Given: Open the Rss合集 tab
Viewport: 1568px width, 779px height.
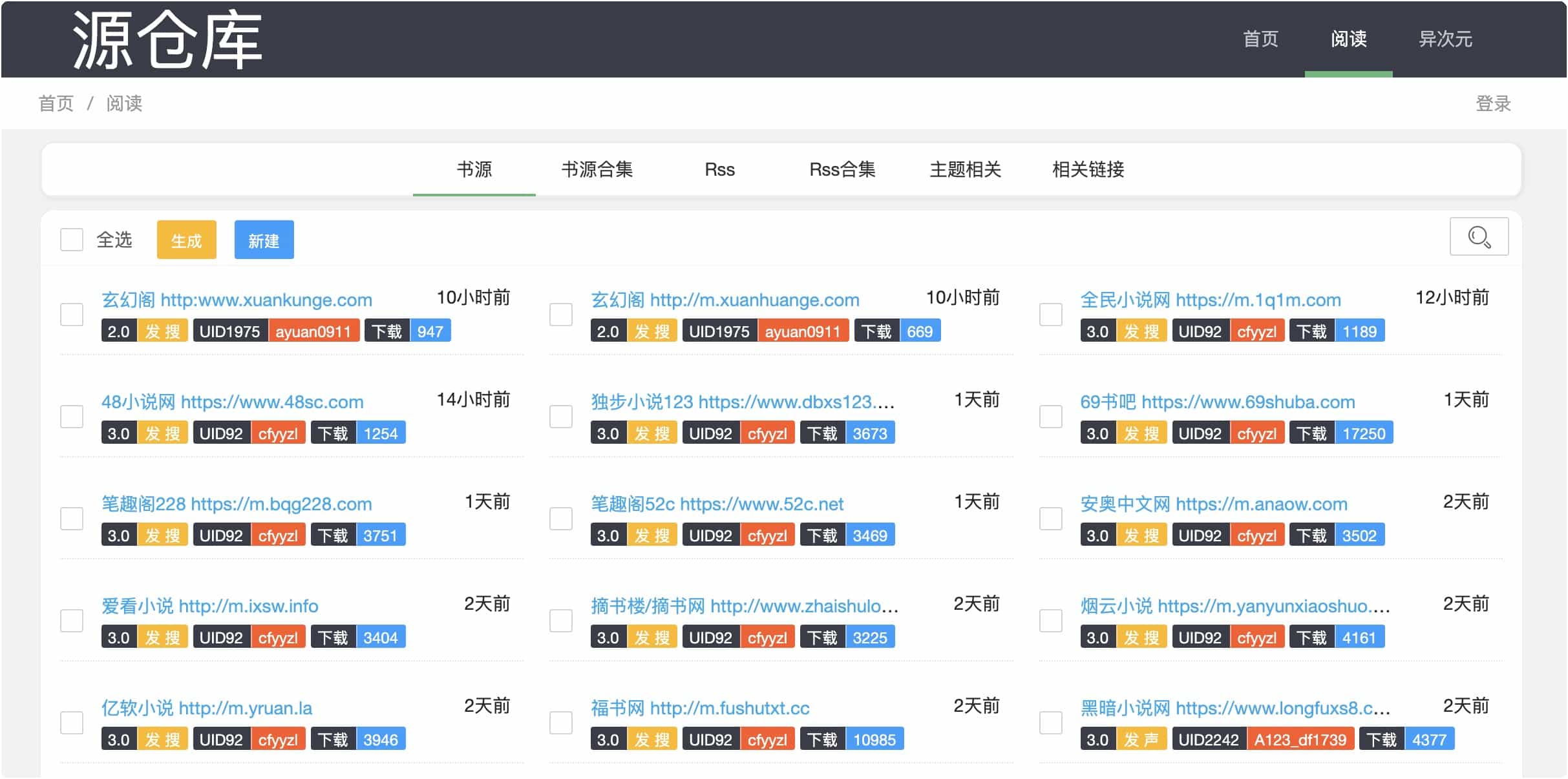Looking at the screenshot, I should [842, 169].
